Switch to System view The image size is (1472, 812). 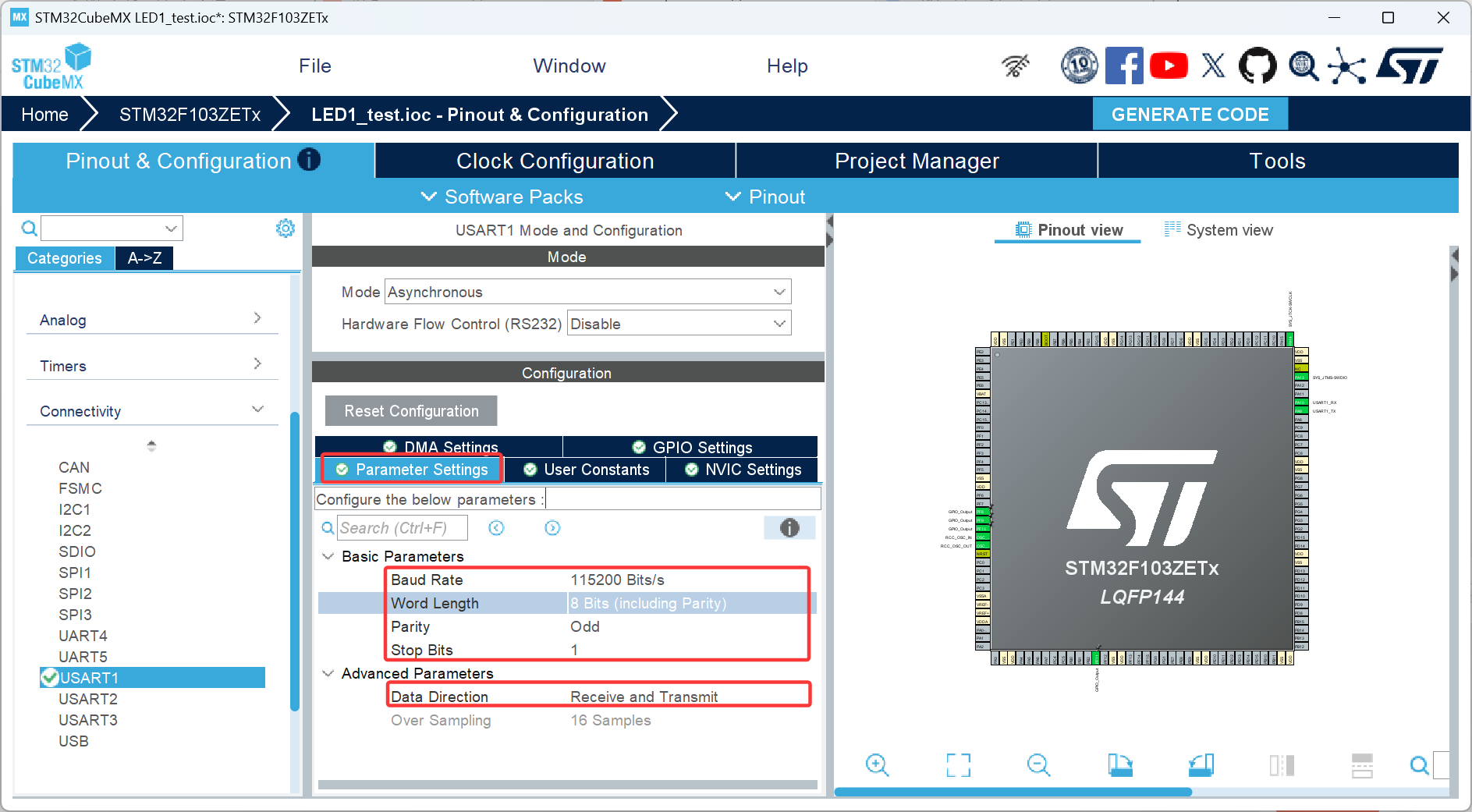coord(1218,230)
